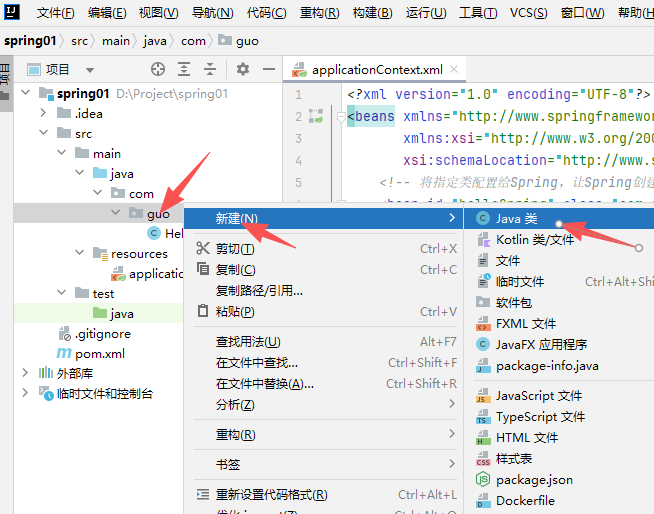This screenshot has height=514, width=654.
Task: Click the scissors icon for 剪切
Action: [203, 249]
